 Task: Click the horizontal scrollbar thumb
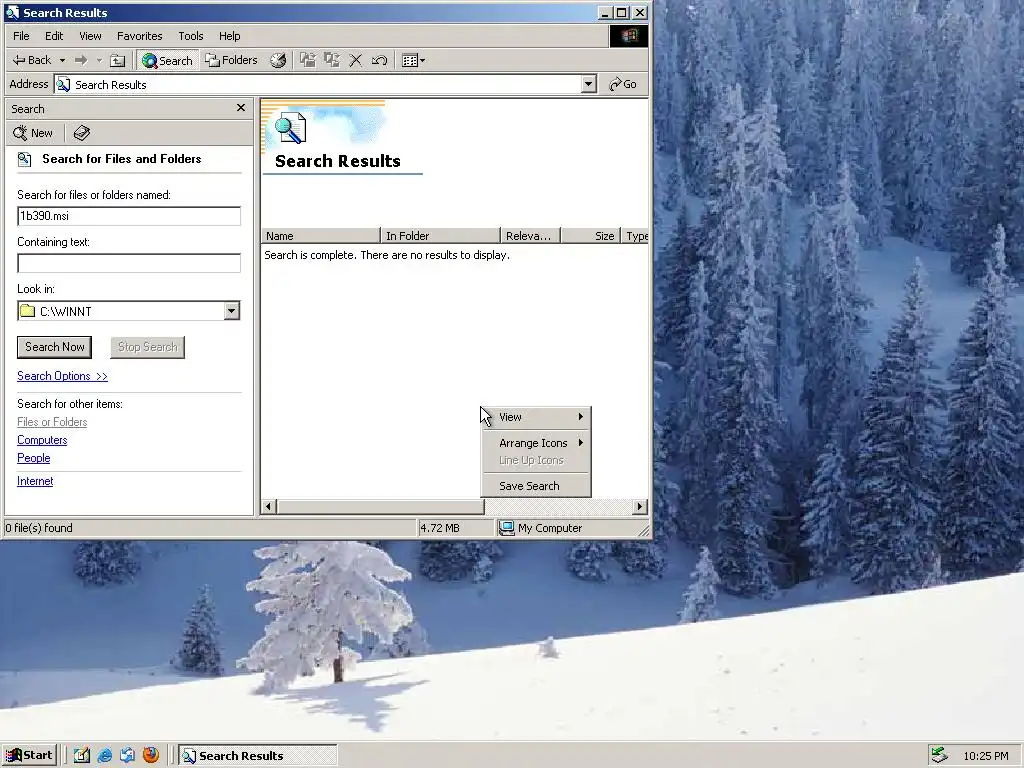click(x=380, y=507)
